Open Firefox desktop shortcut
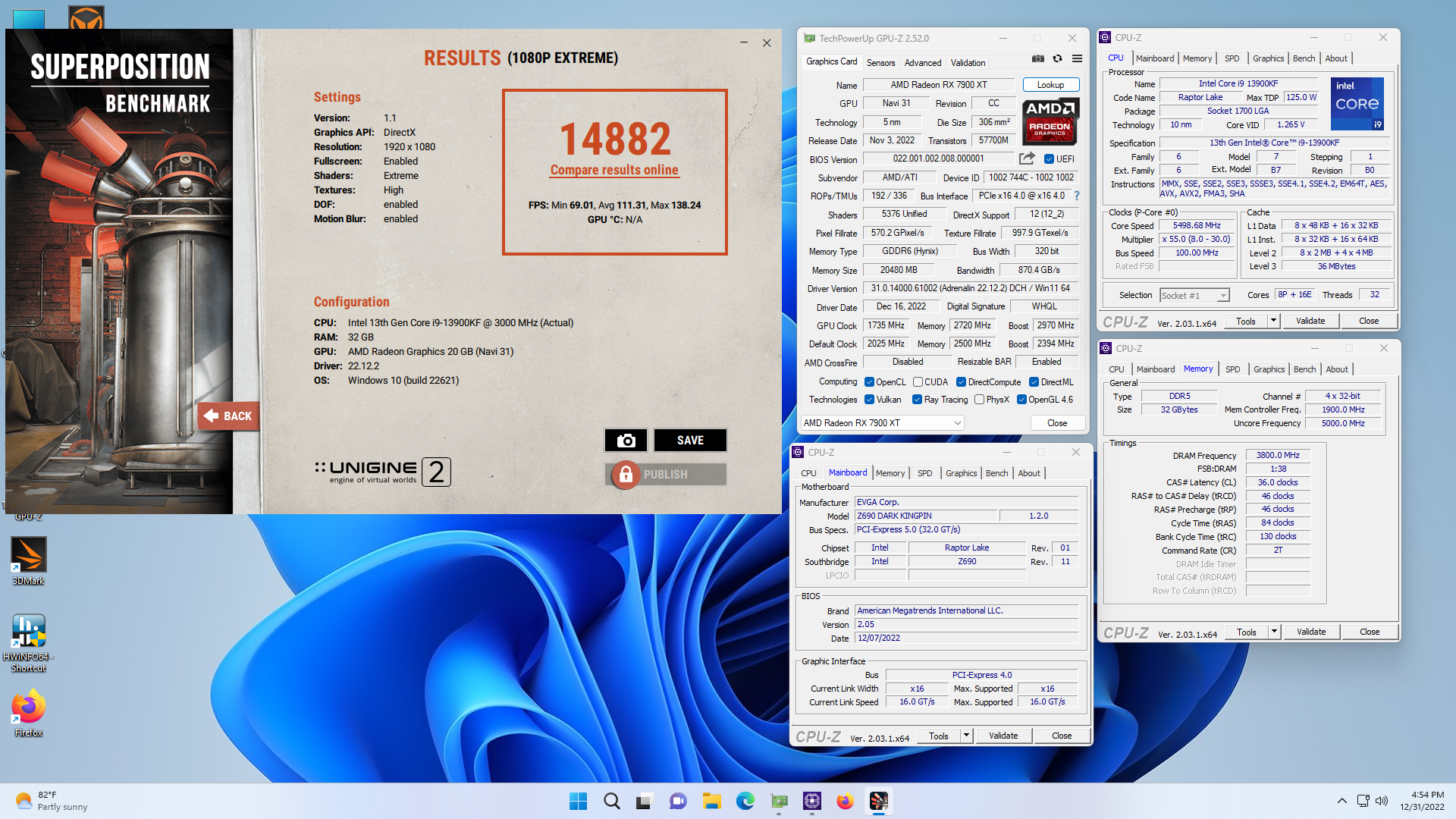The width and height of the screenshot is (1456, 819). 29,713
